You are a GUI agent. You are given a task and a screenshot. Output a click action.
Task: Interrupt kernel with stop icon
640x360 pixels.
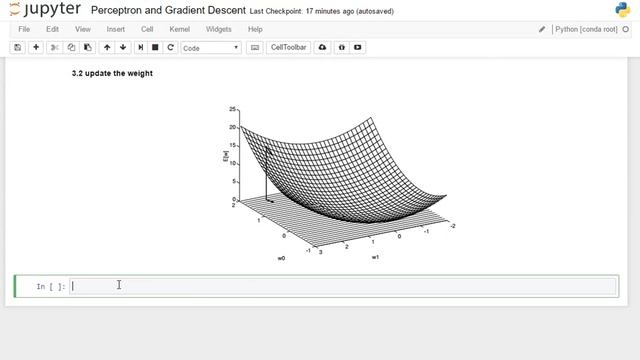pos(155,47)
